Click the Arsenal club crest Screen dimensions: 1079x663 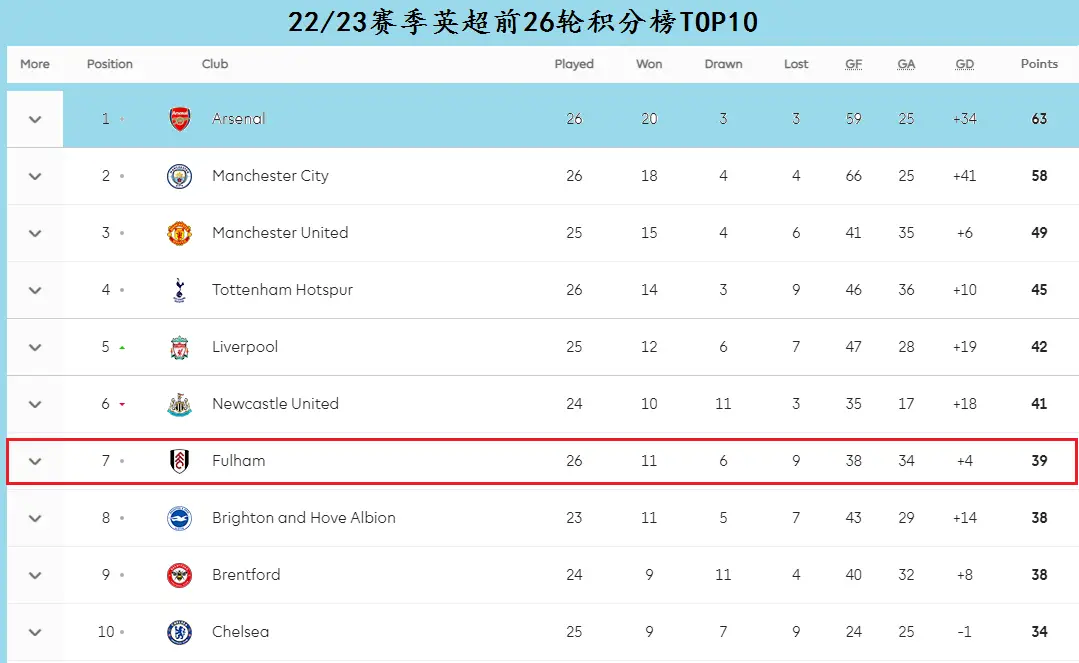[x=180, y=119]
